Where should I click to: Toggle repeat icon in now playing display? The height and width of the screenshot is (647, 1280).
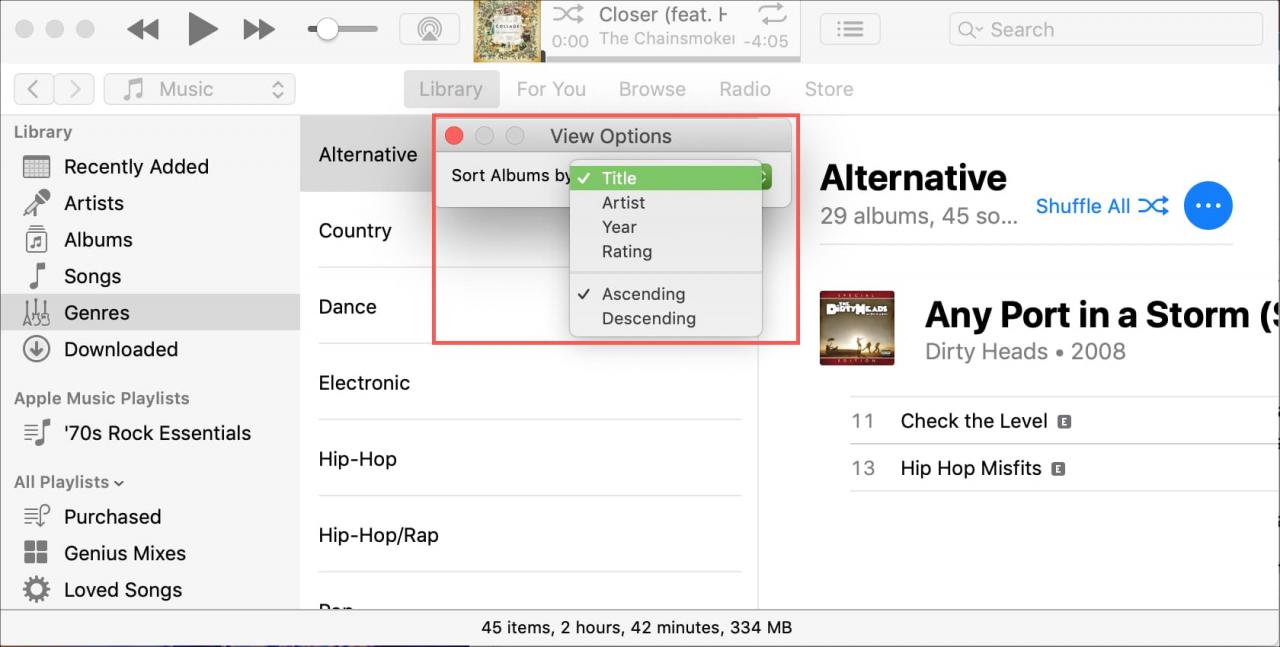point(772,14)
